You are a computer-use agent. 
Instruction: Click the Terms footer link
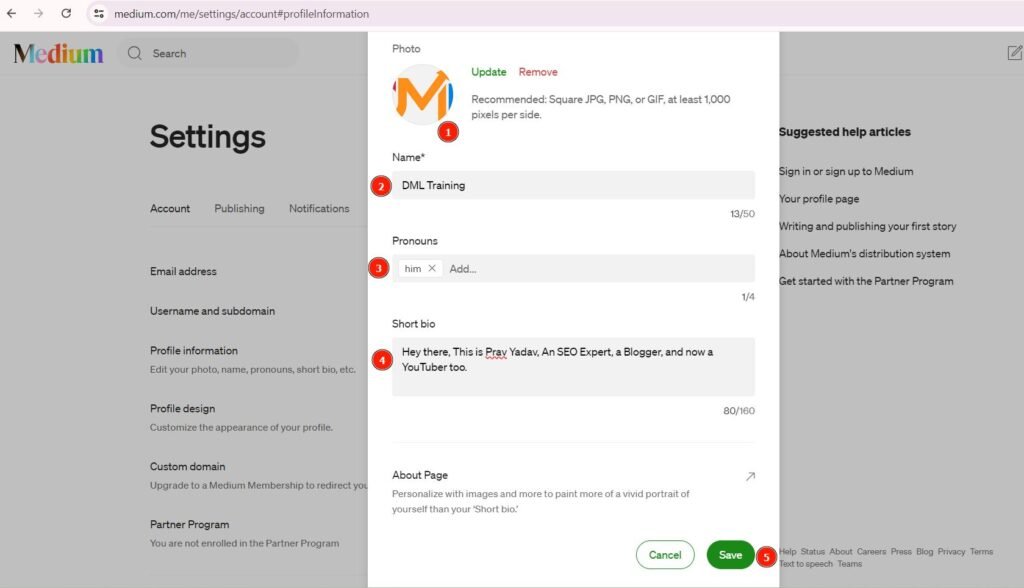click(982, 551)
